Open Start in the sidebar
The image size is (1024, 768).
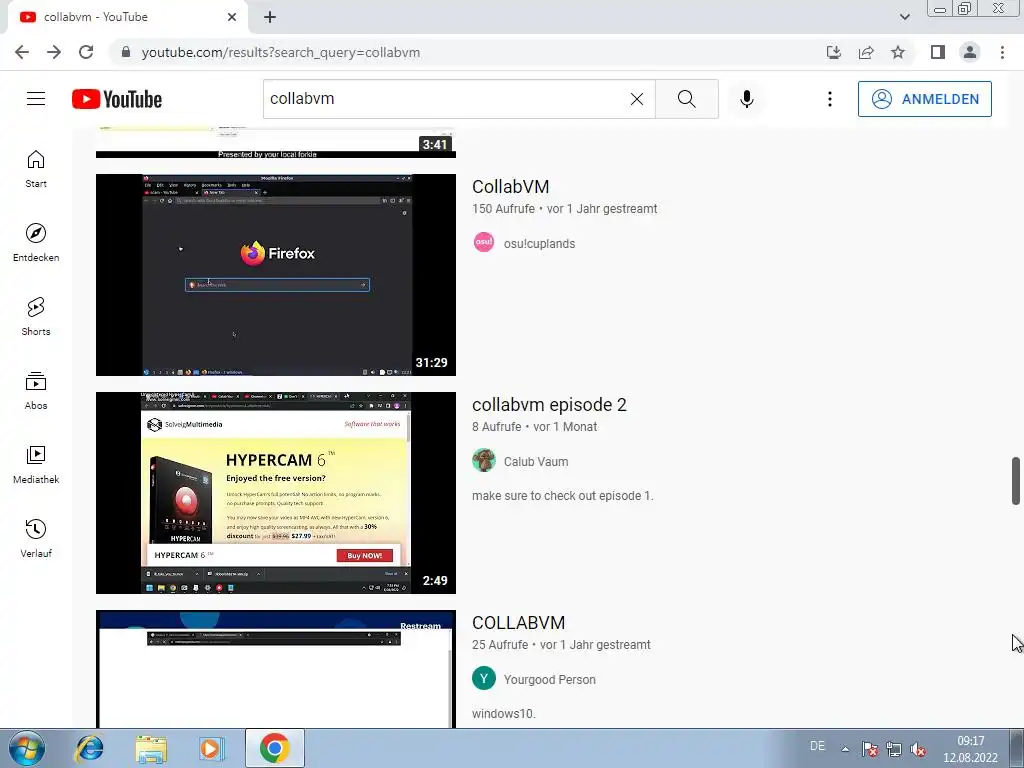click(x=36, y=168)
